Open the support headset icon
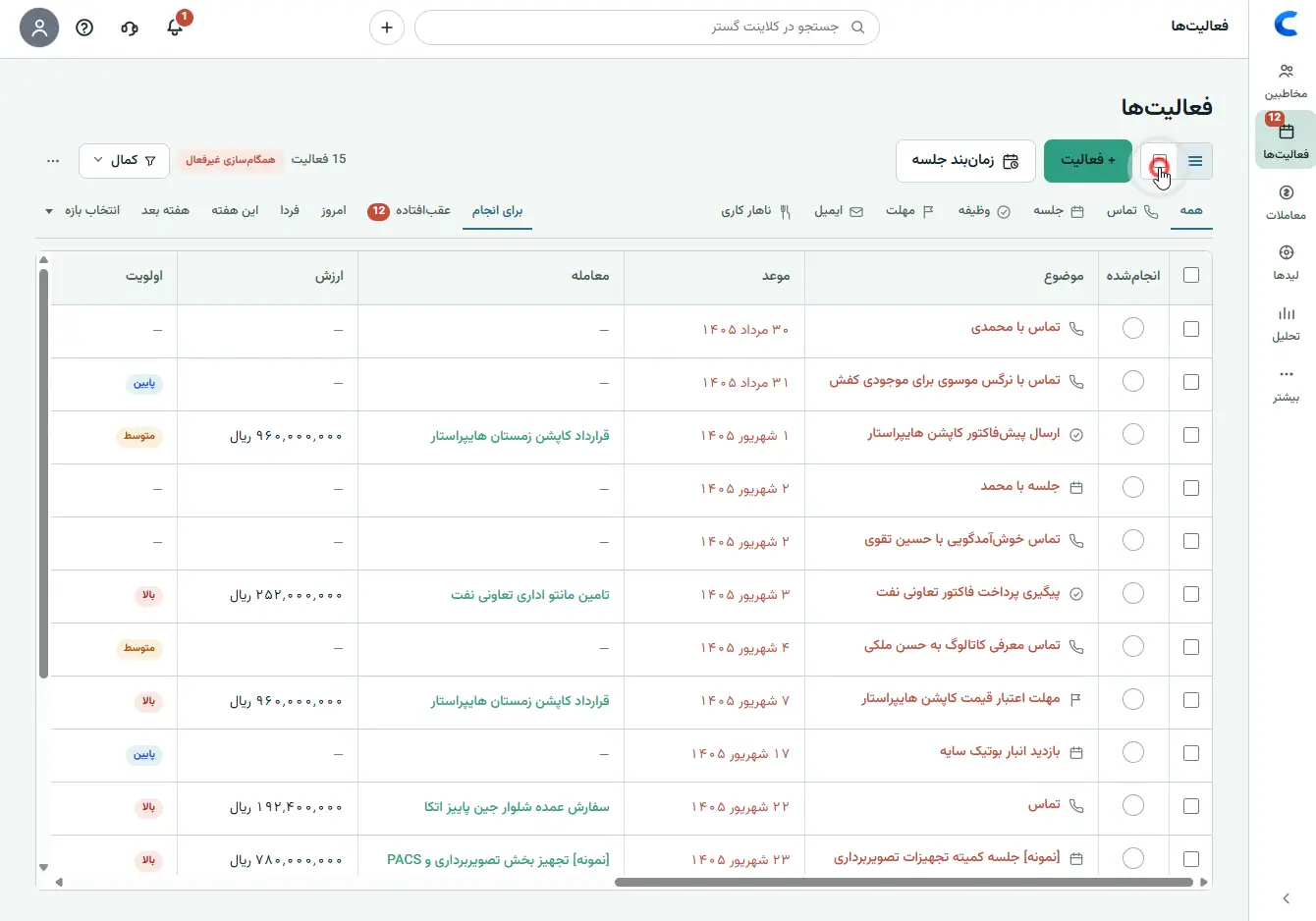Viewport: 1316px width, 921px height. [x=130, y=27]
